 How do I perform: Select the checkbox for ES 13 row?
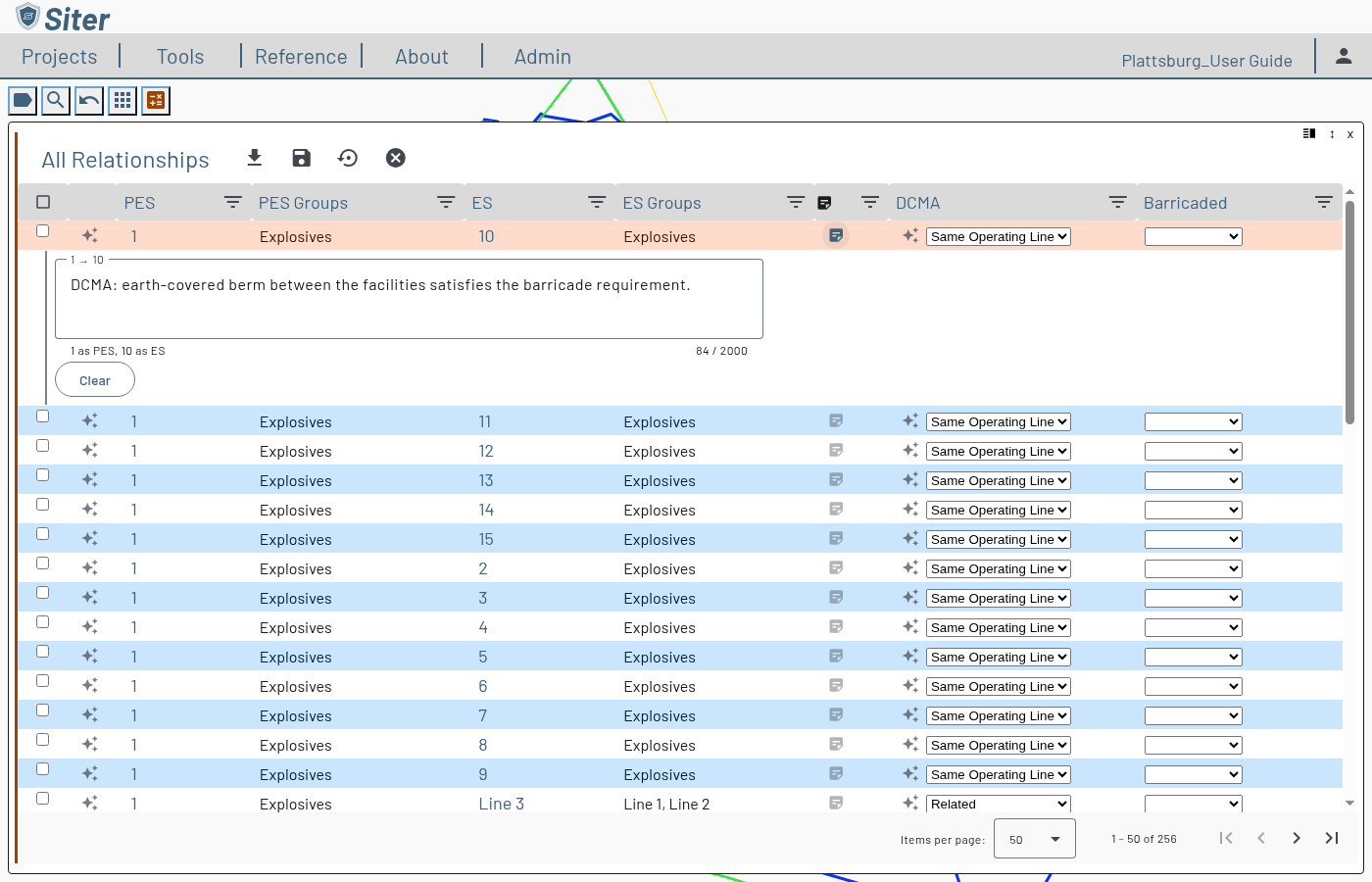[43, 475]
